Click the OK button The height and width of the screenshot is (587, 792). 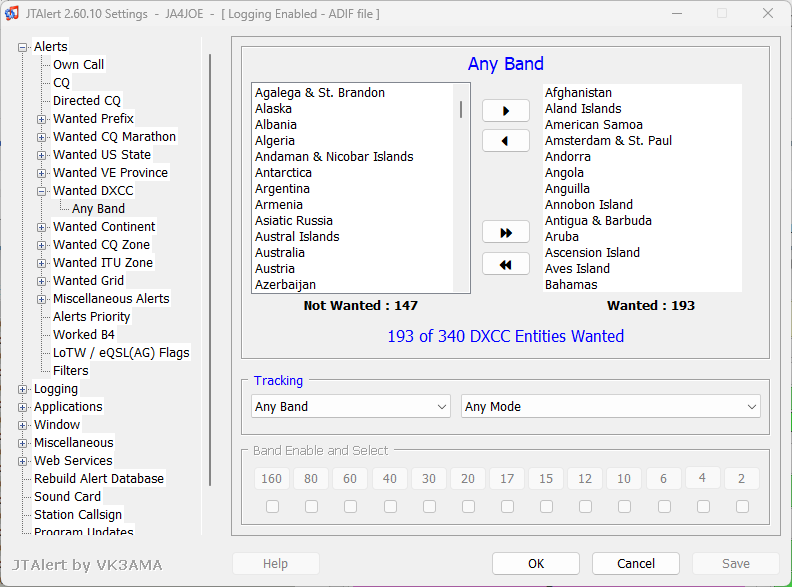pos(536,564)
